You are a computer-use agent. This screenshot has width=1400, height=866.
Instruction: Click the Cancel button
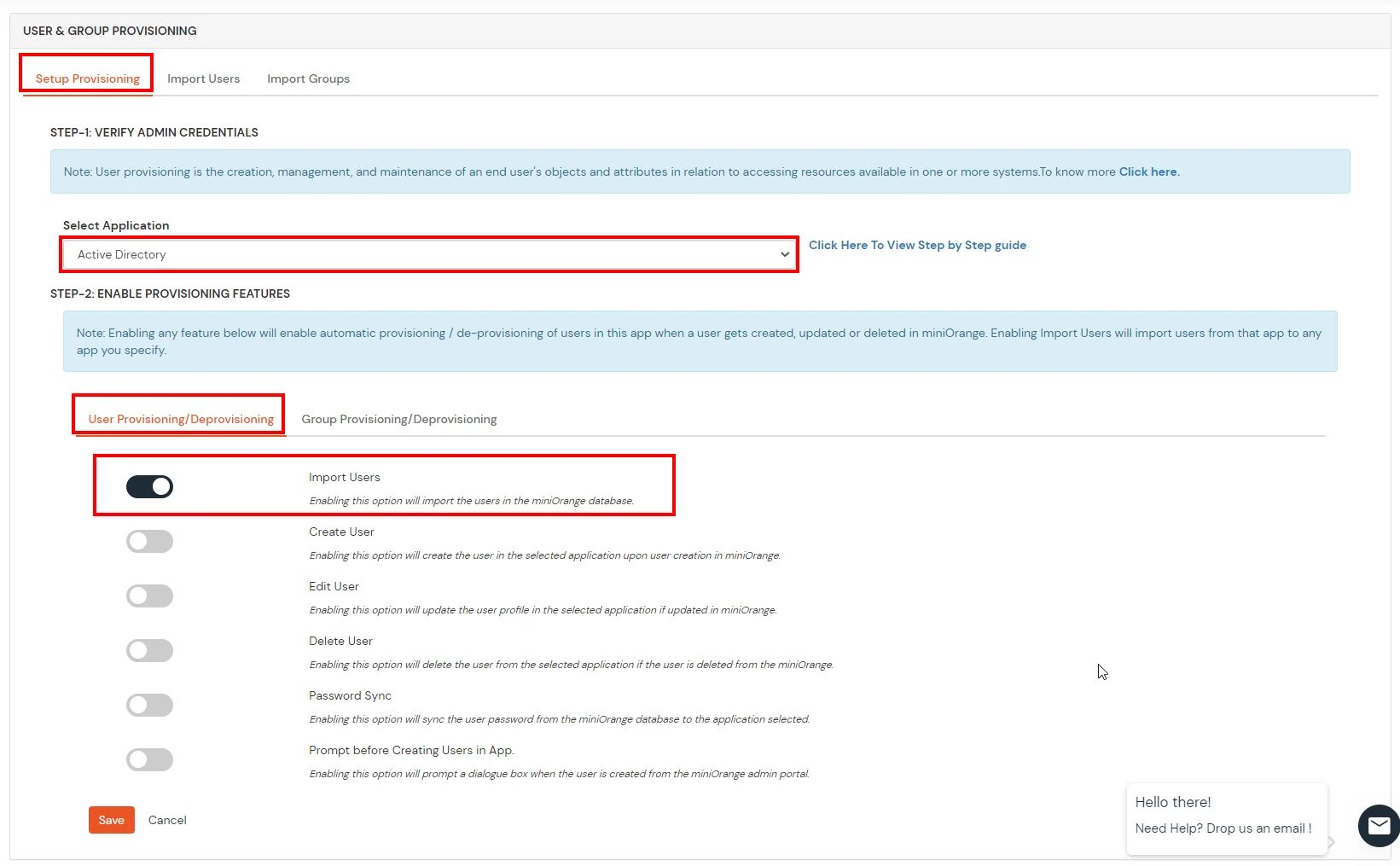(167, 820)
